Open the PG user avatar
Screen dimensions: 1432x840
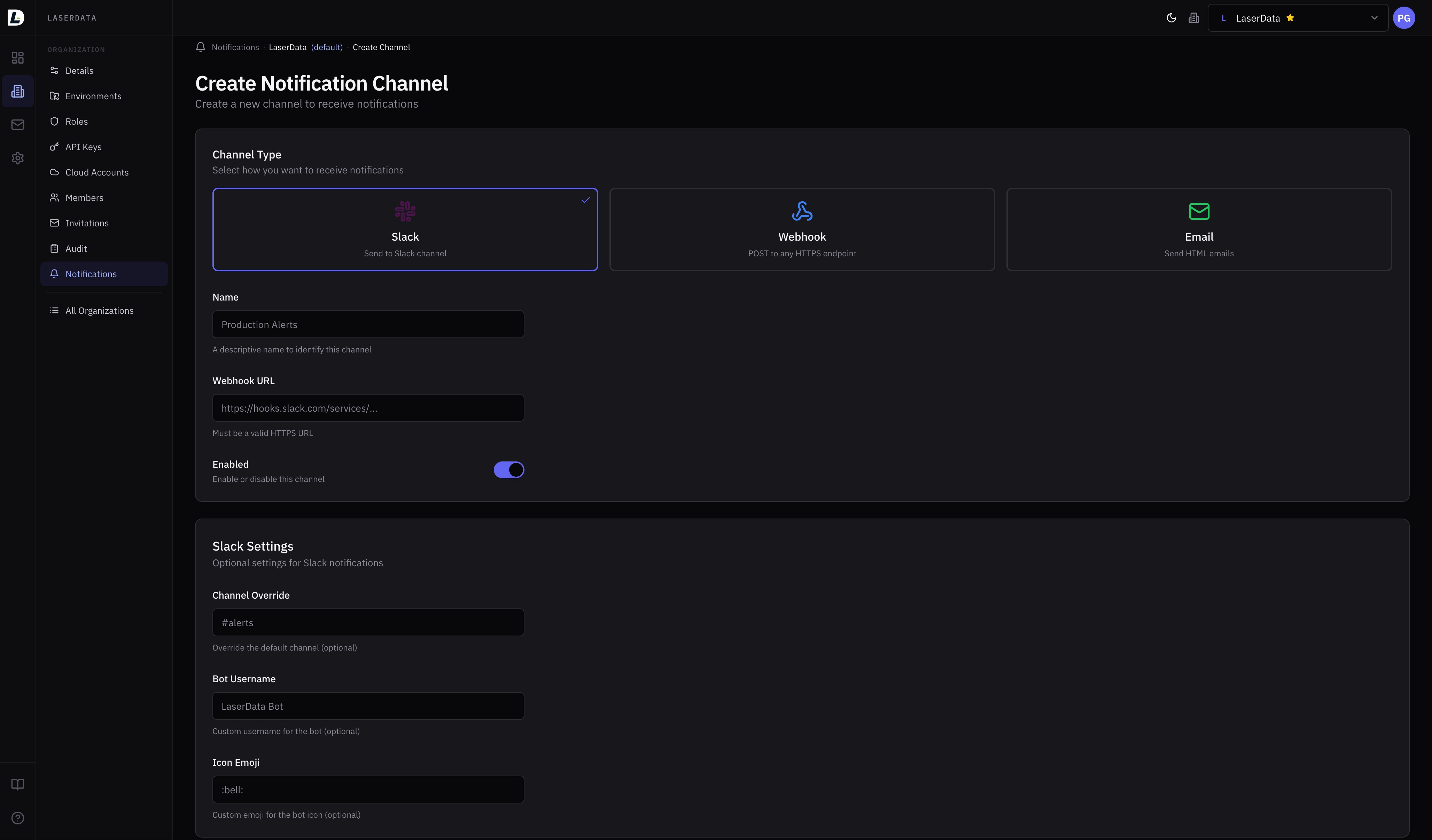[x=1403, y=18]
